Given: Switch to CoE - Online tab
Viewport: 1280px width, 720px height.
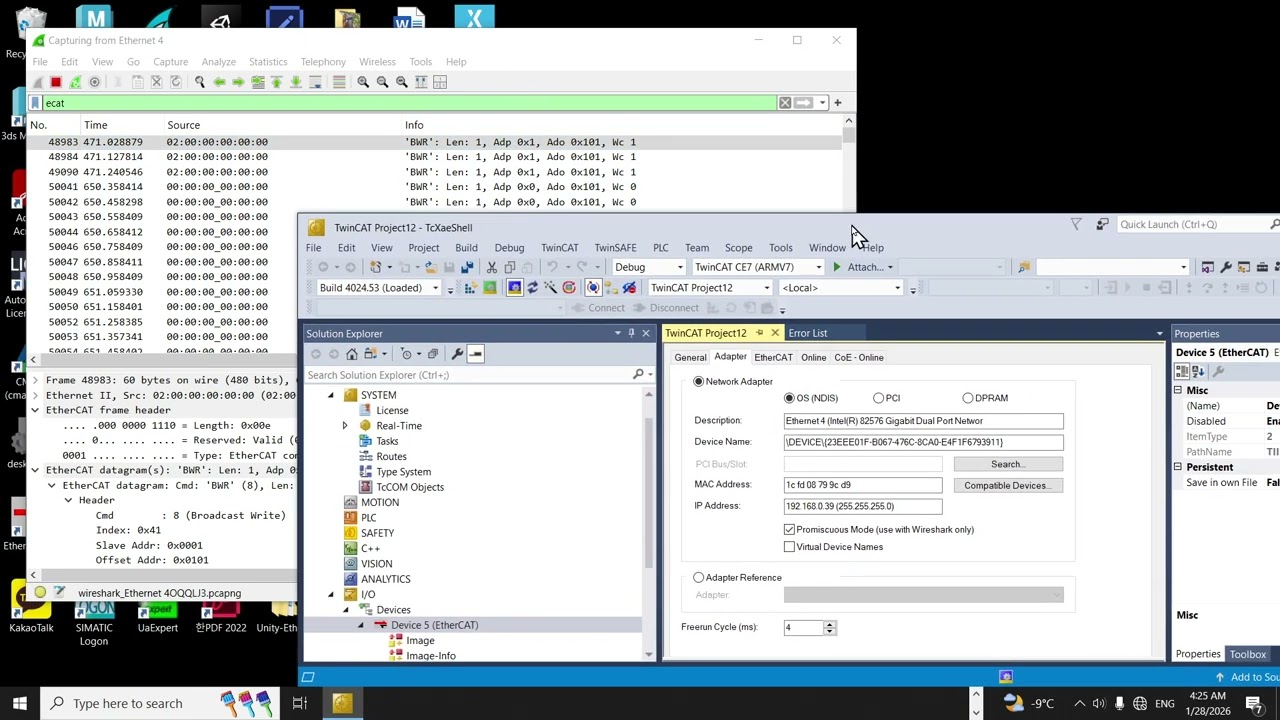Looking at the screenshot, I should 858,357.
